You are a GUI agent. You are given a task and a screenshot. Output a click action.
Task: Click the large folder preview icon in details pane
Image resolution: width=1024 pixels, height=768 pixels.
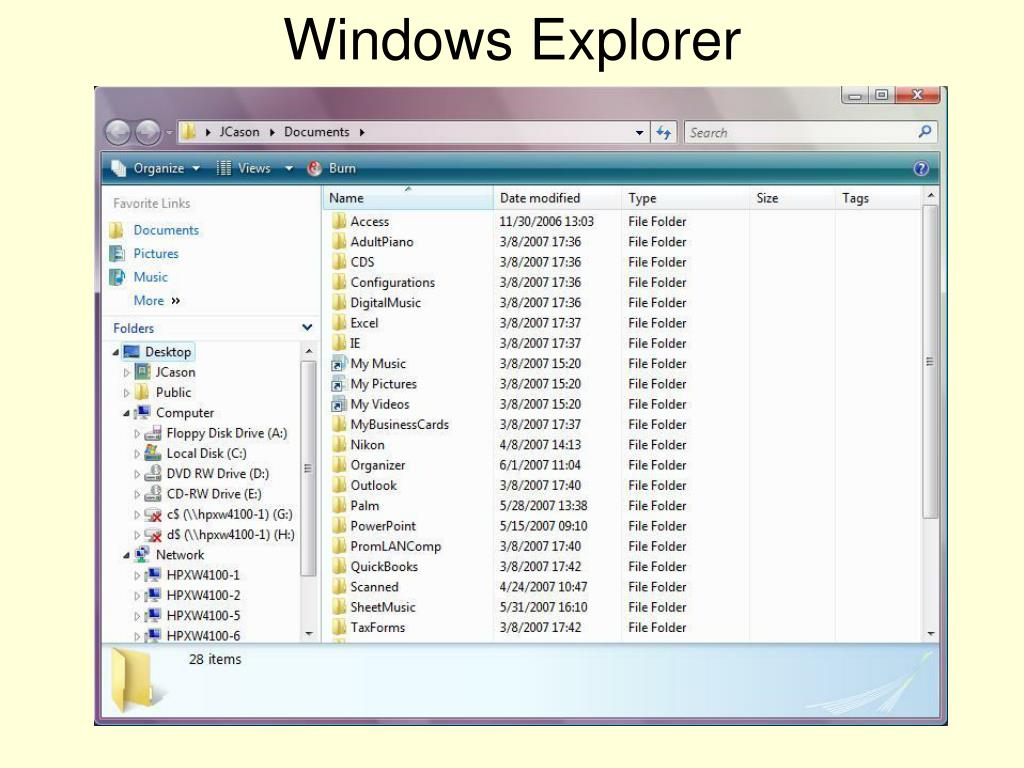point(135,679)
